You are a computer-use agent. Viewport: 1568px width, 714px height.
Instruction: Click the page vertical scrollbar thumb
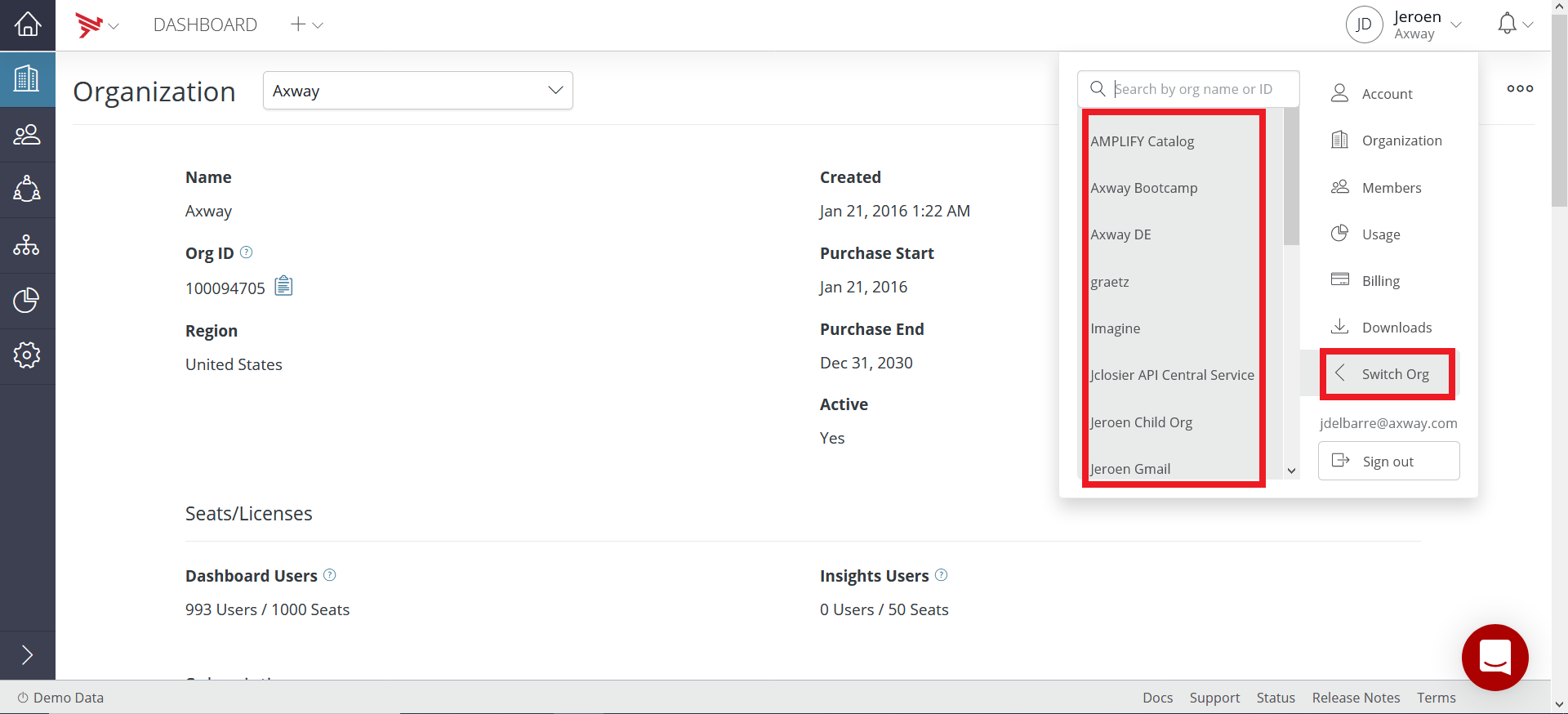(x=1559, y=110)
